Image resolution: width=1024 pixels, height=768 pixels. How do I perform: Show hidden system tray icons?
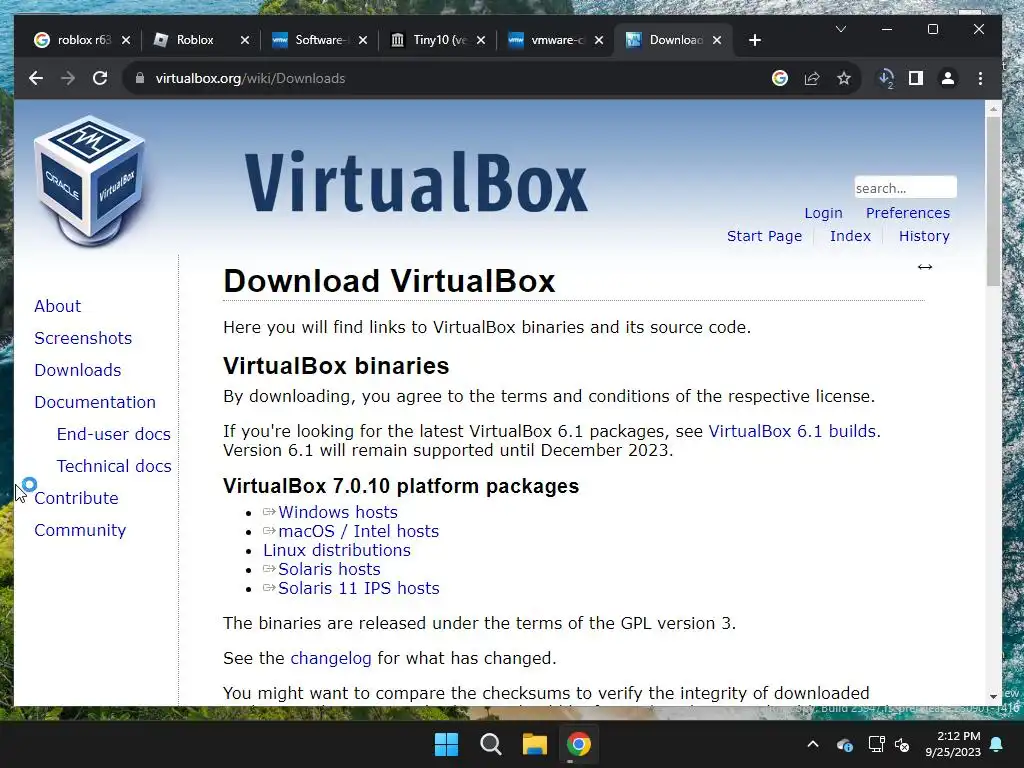click(x=813, y=744)
